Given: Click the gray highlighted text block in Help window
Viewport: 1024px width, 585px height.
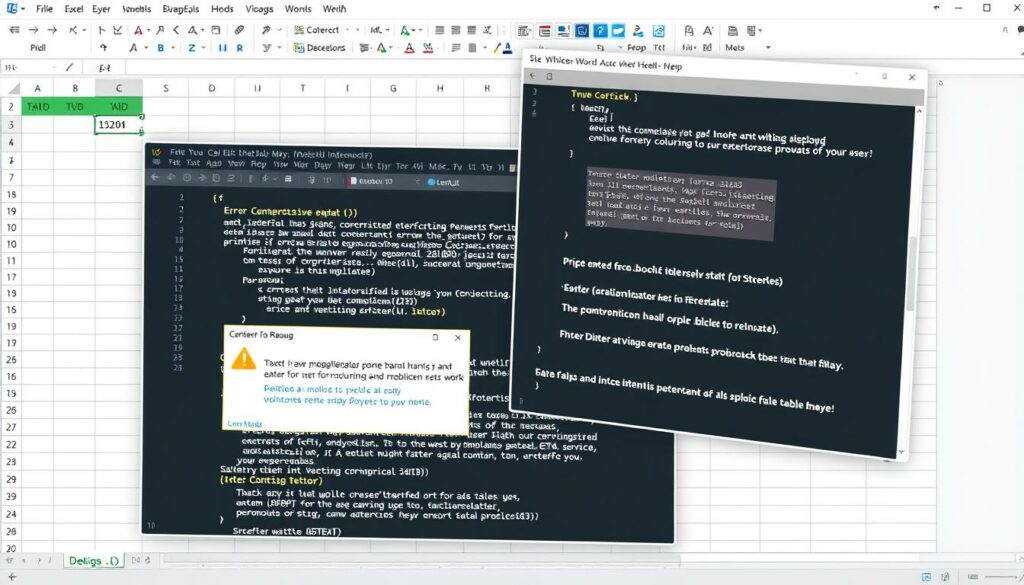Looking at the screenshot, I should click(x=680, y=204).
